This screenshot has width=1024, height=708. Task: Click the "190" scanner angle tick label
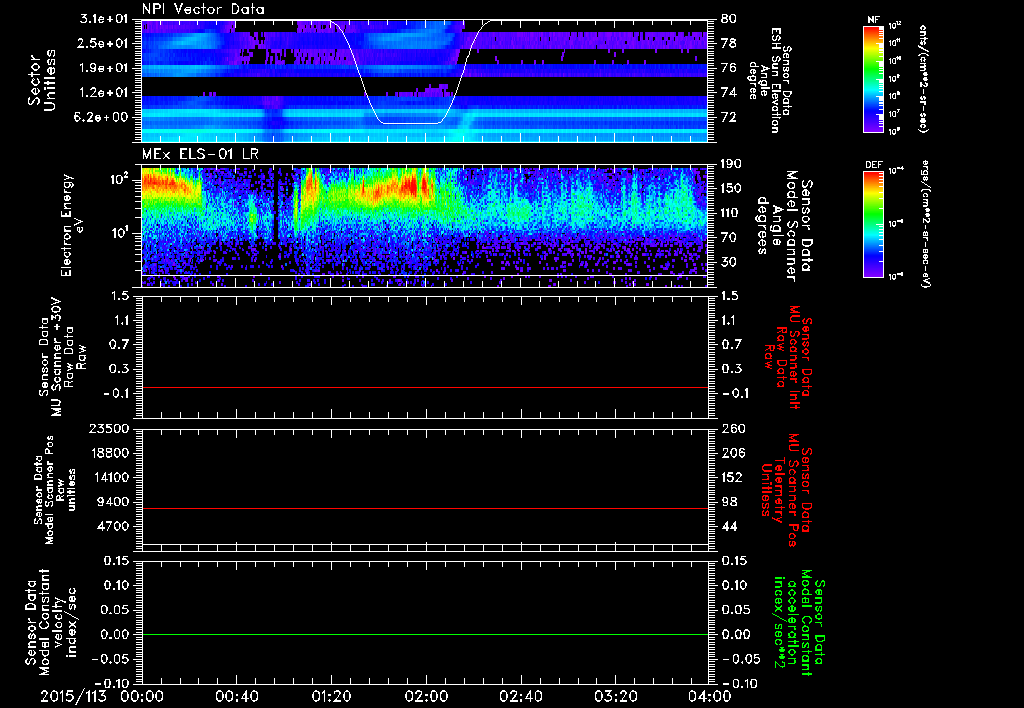(731, 164)
